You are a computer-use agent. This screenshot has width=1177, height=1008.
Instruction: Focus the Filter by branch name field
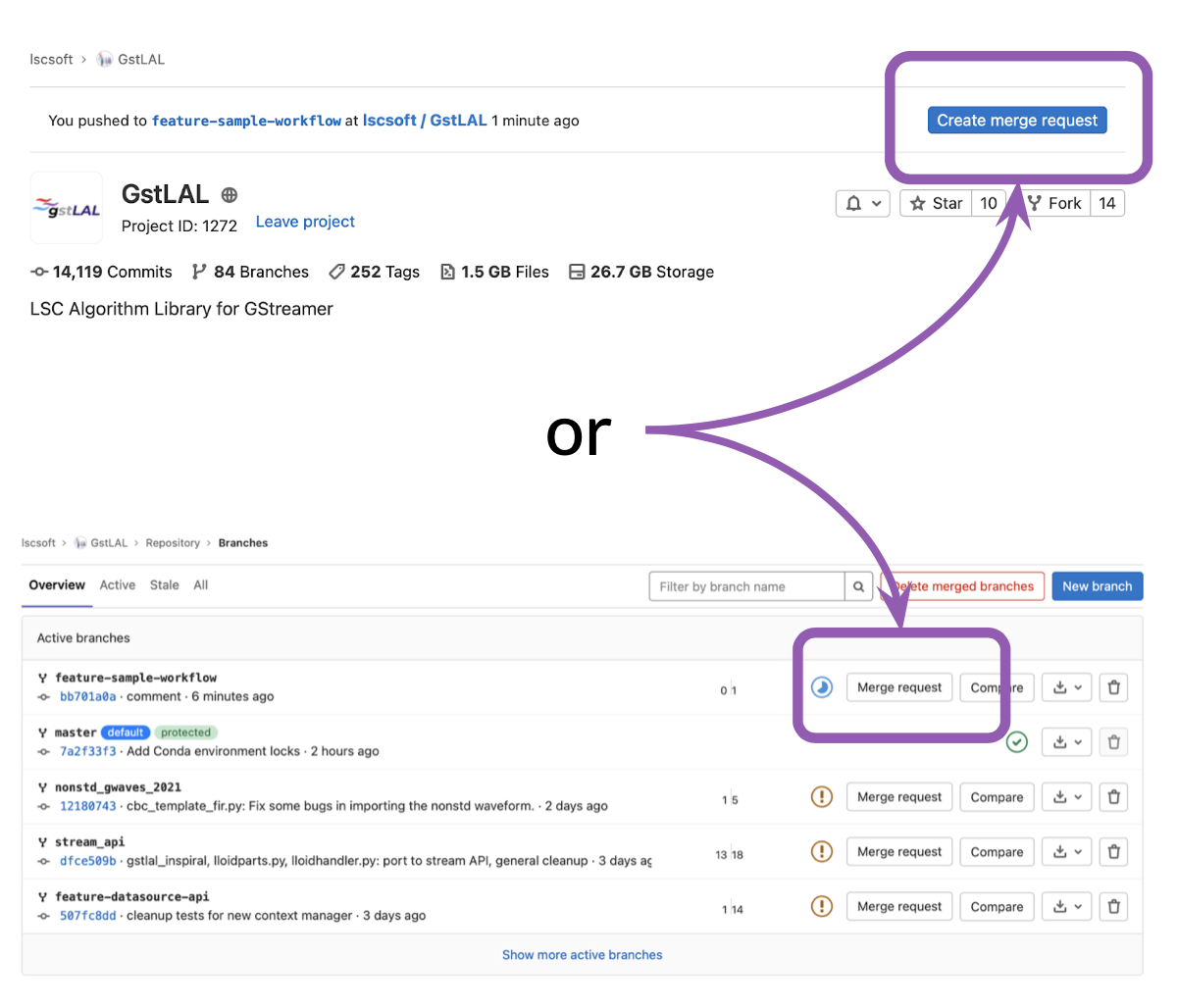point(746,586)
